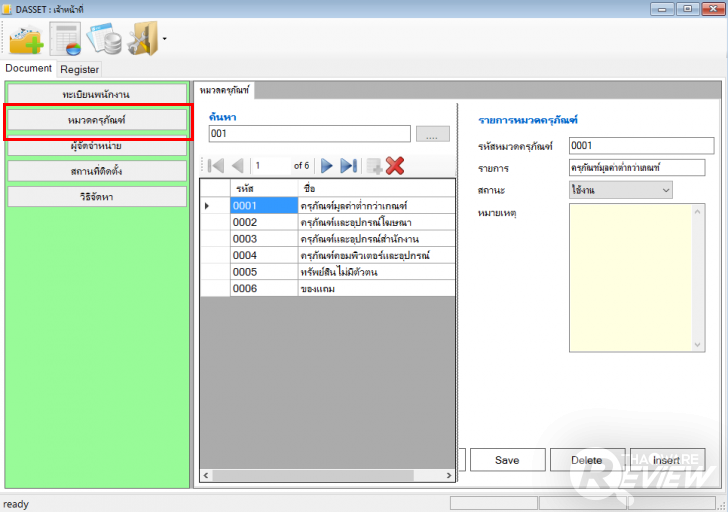Click the หมายเหตุ notes text area

click(x=637, y=278)
